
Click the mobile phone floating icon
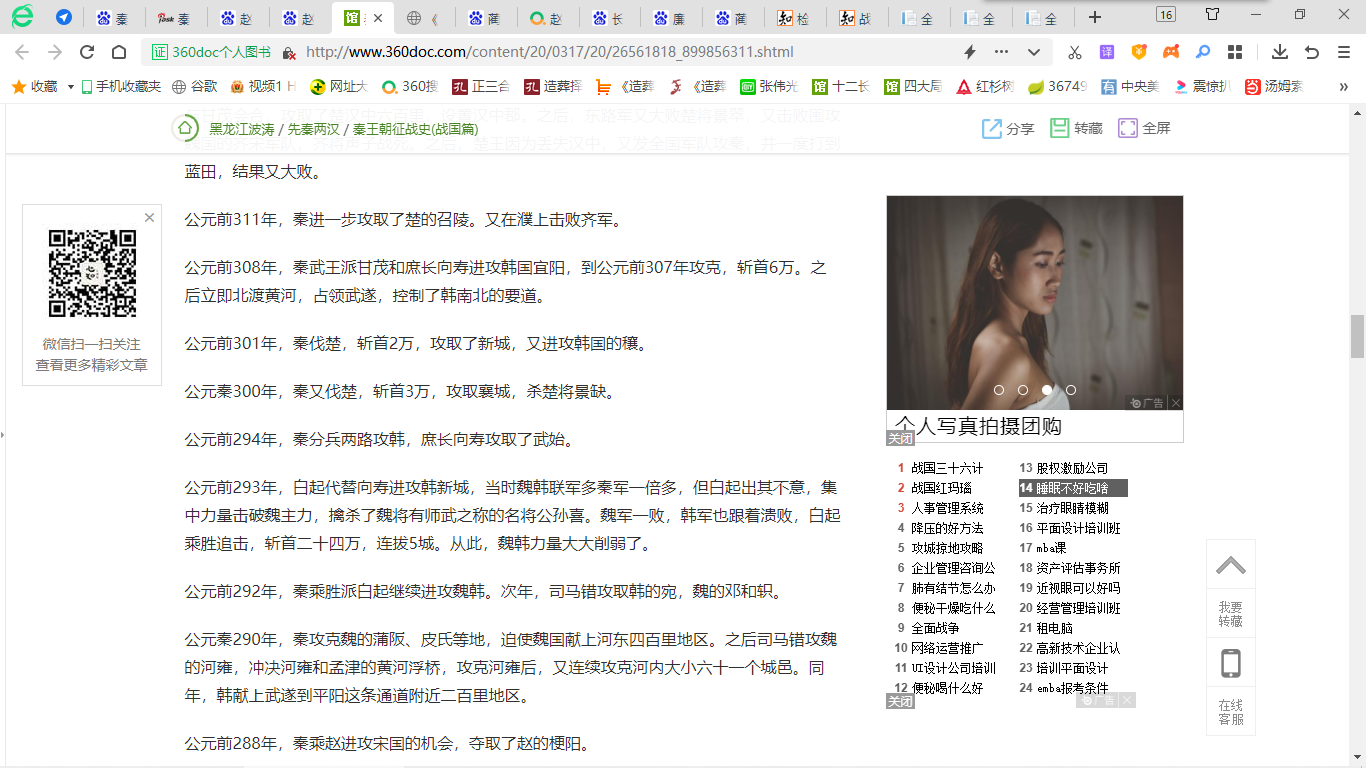1231,663
